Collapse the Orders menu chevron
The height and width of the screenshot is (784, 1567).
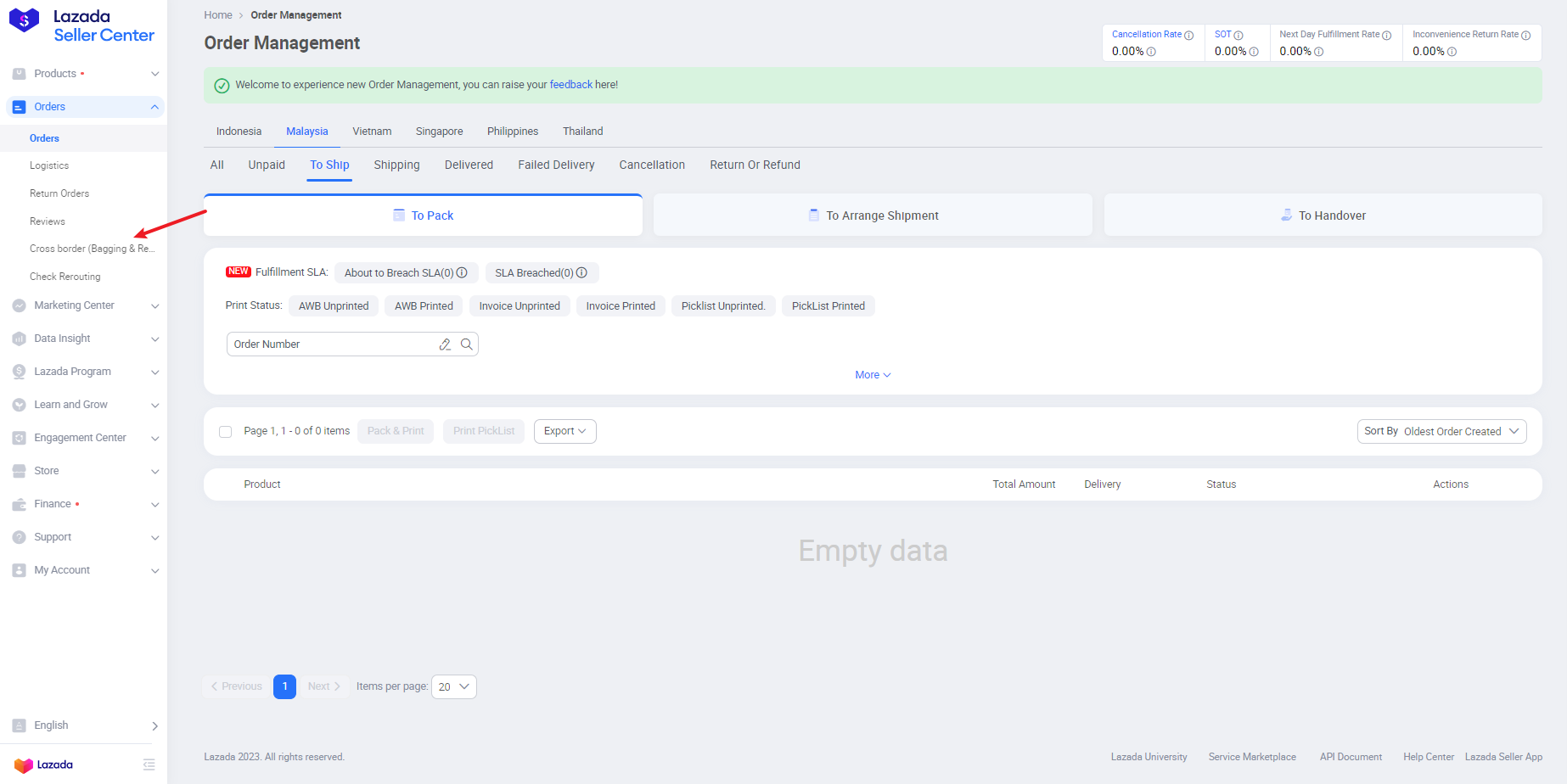(x=154, y=107)
